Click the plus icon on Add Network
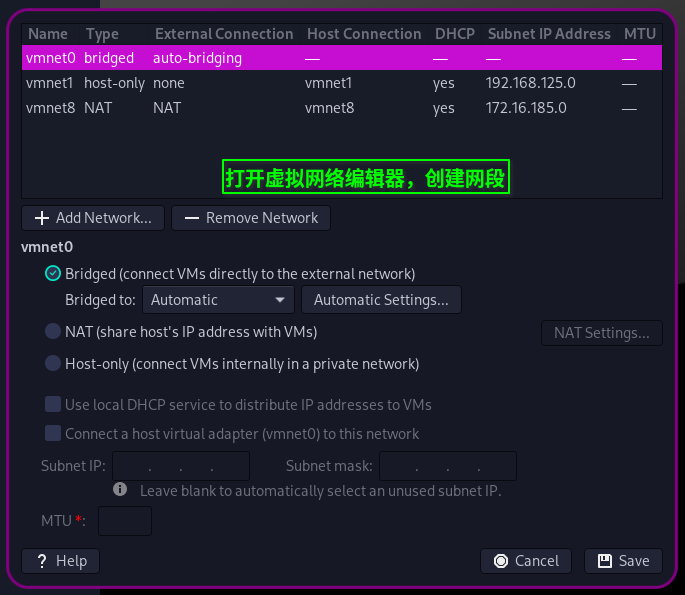The image size is (685, 595). tap(42, 218)
